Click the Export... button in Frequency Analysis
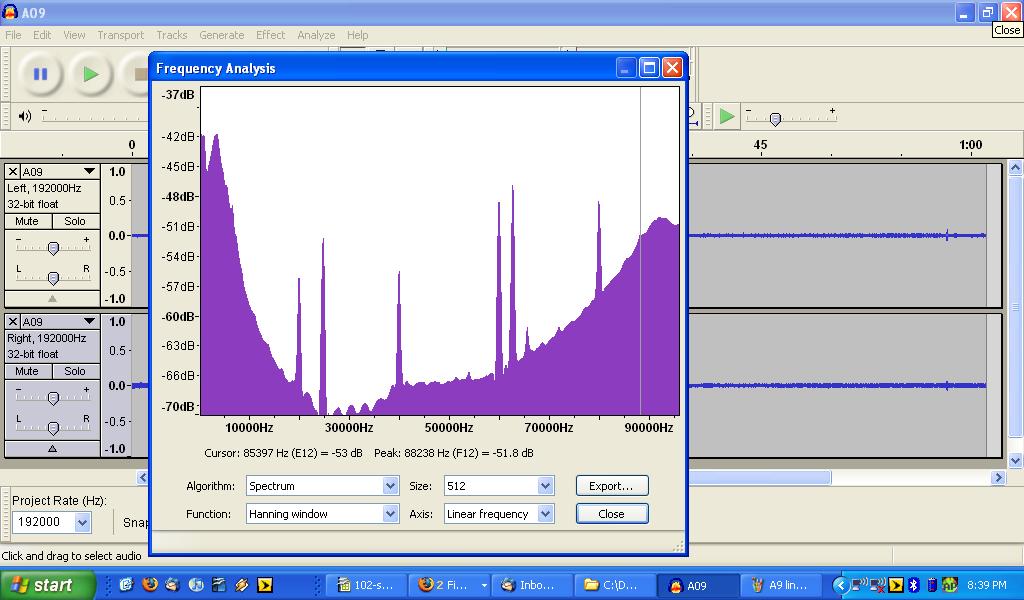This screenshot has width=1024, height=600. [611, 486]
